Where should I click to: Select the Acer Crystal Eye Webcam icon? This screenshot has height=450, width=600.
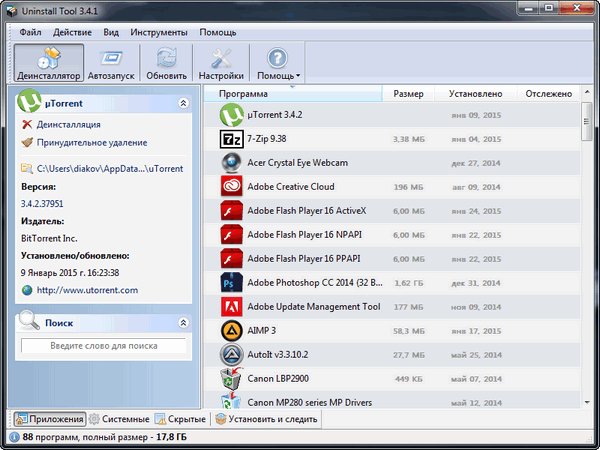[232, 162]
